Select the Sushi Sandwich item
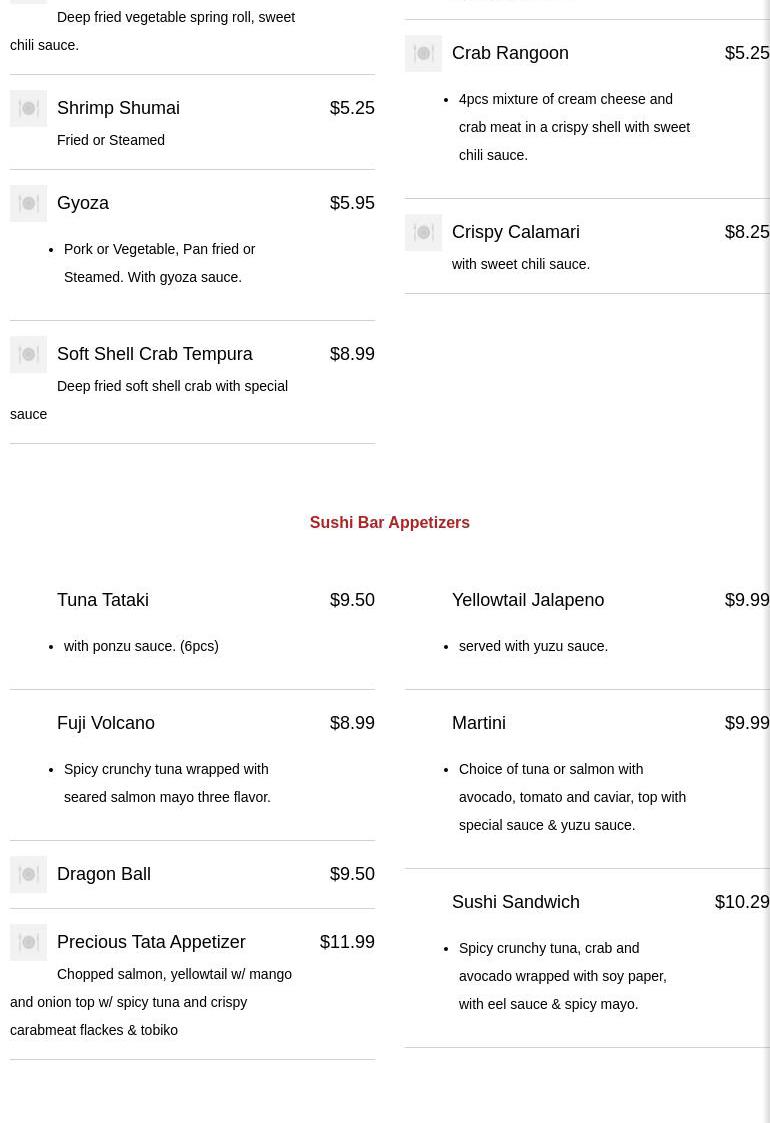 (x=516, y=902)
